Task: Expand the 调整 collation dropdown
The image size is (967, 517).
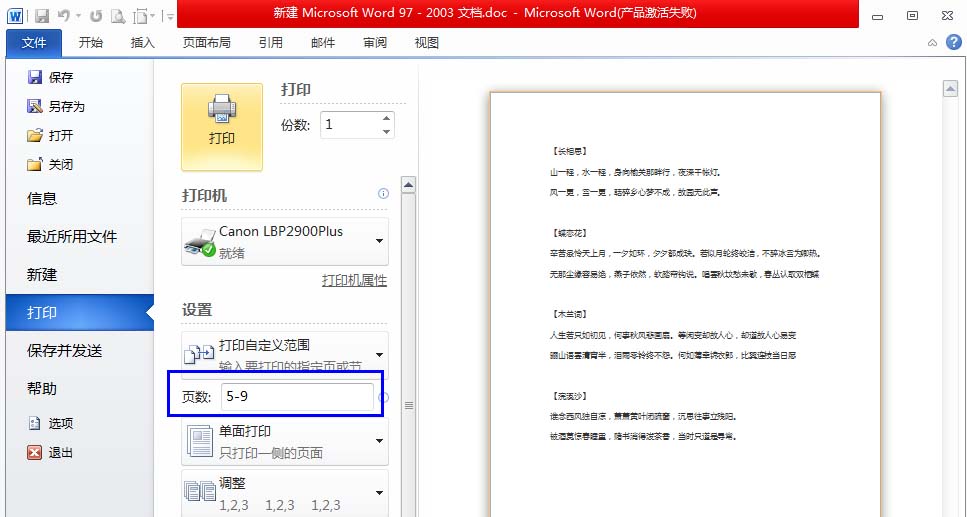Action: click(x=380, y=492)
